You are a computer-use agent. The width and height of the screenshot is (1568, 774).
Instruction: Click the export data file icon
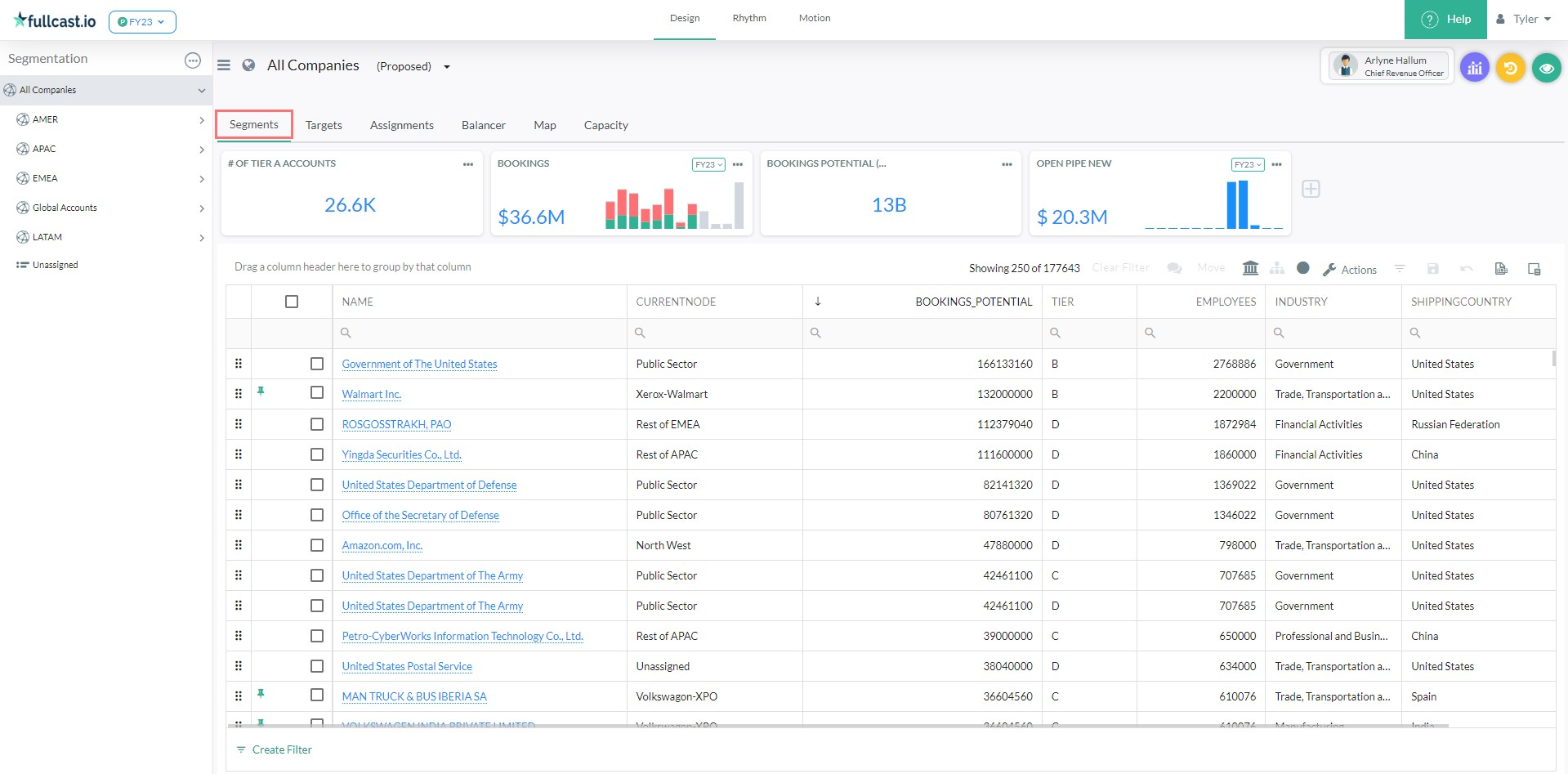coord(1500,269)
